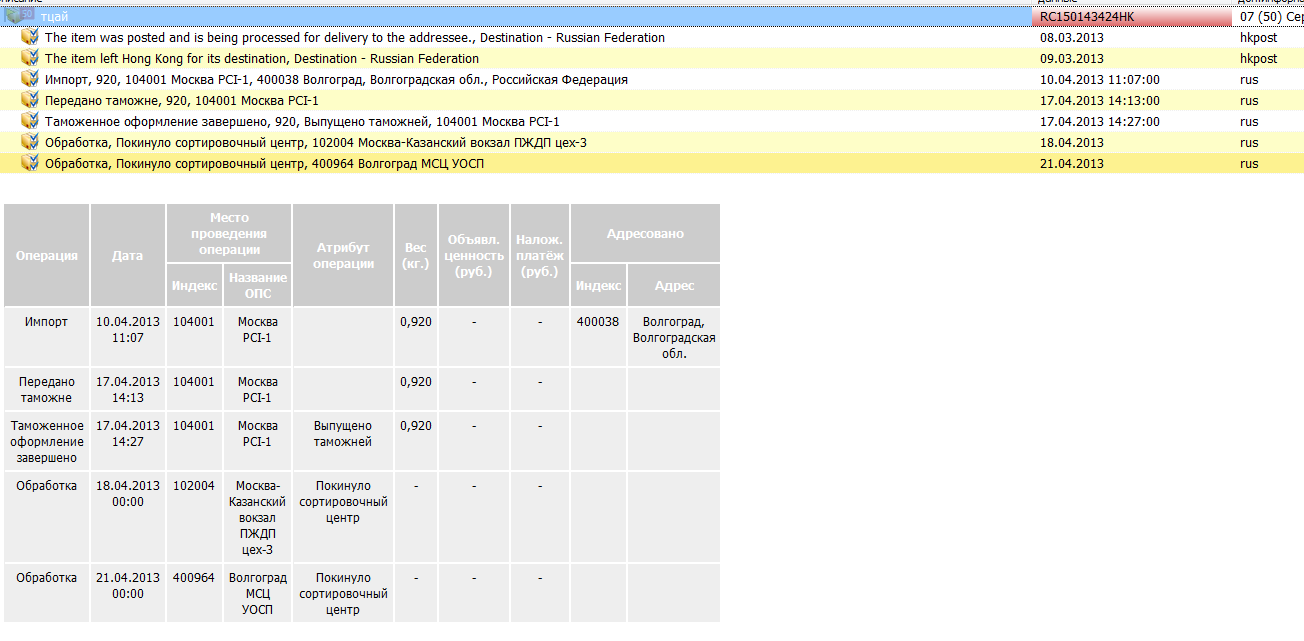Viewport: 1304px width, 641px height.
Task: Click the "Налож. платёж (руб.)" table header
Action: point(540,255)
